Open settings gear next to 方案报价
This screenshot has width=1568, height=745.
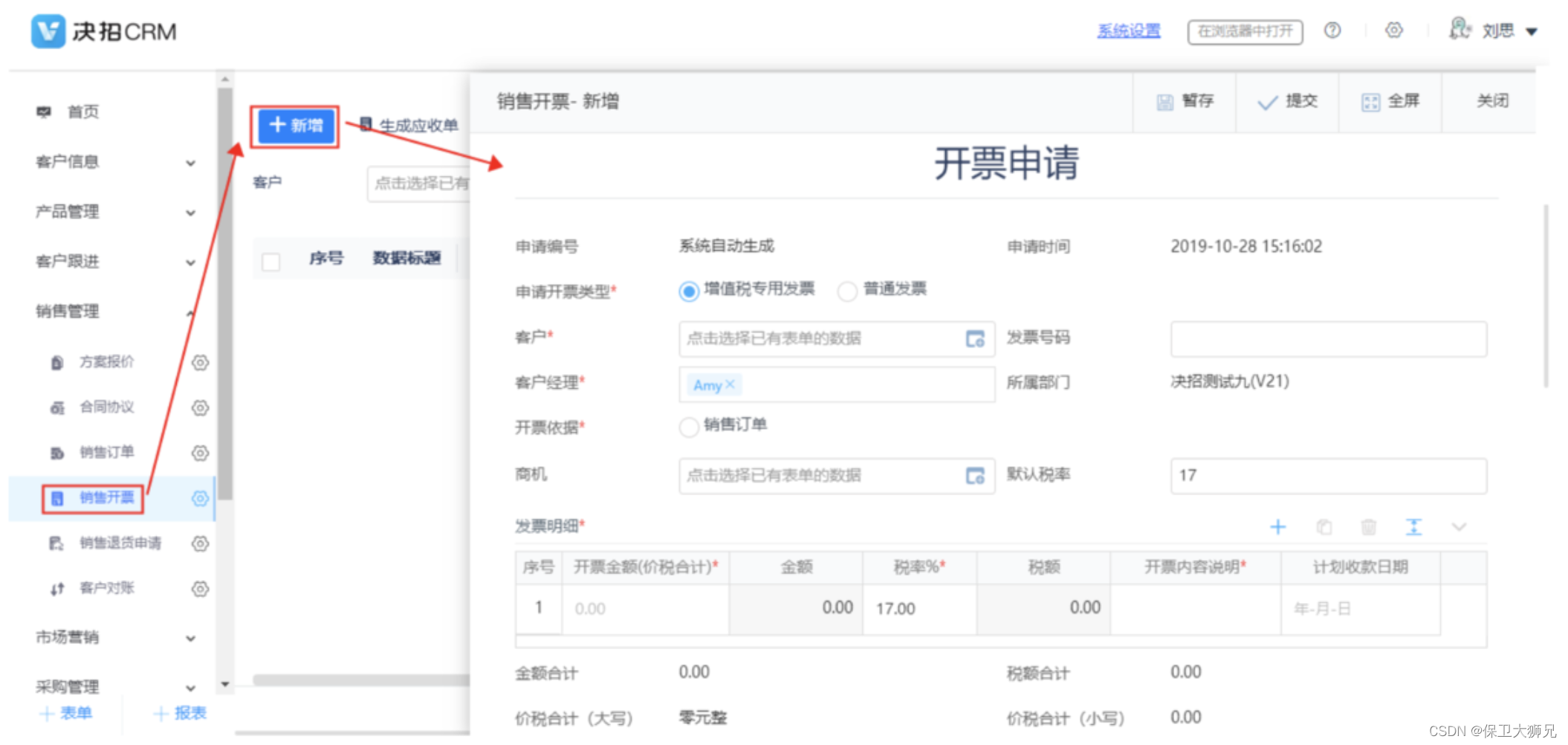(200, 363)
